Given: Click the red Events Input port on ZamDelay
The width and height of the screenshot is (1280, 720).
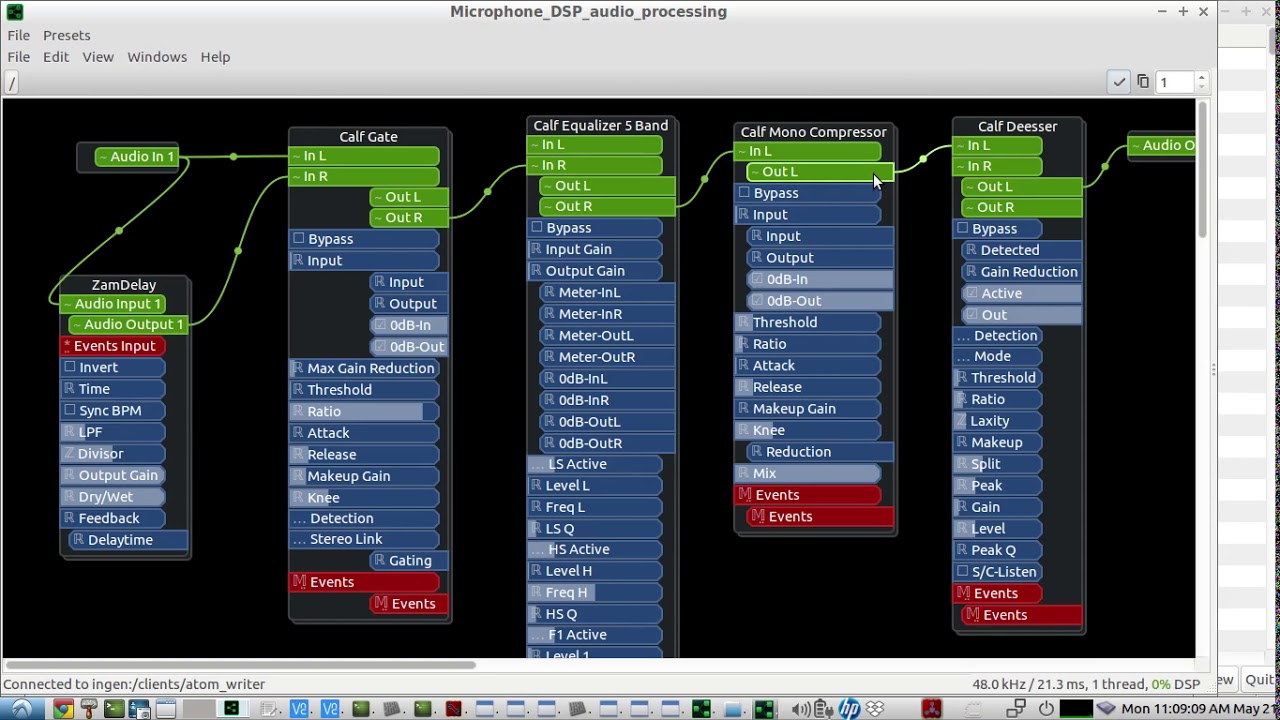Looking at the screenshot, I should pos(113,346).
